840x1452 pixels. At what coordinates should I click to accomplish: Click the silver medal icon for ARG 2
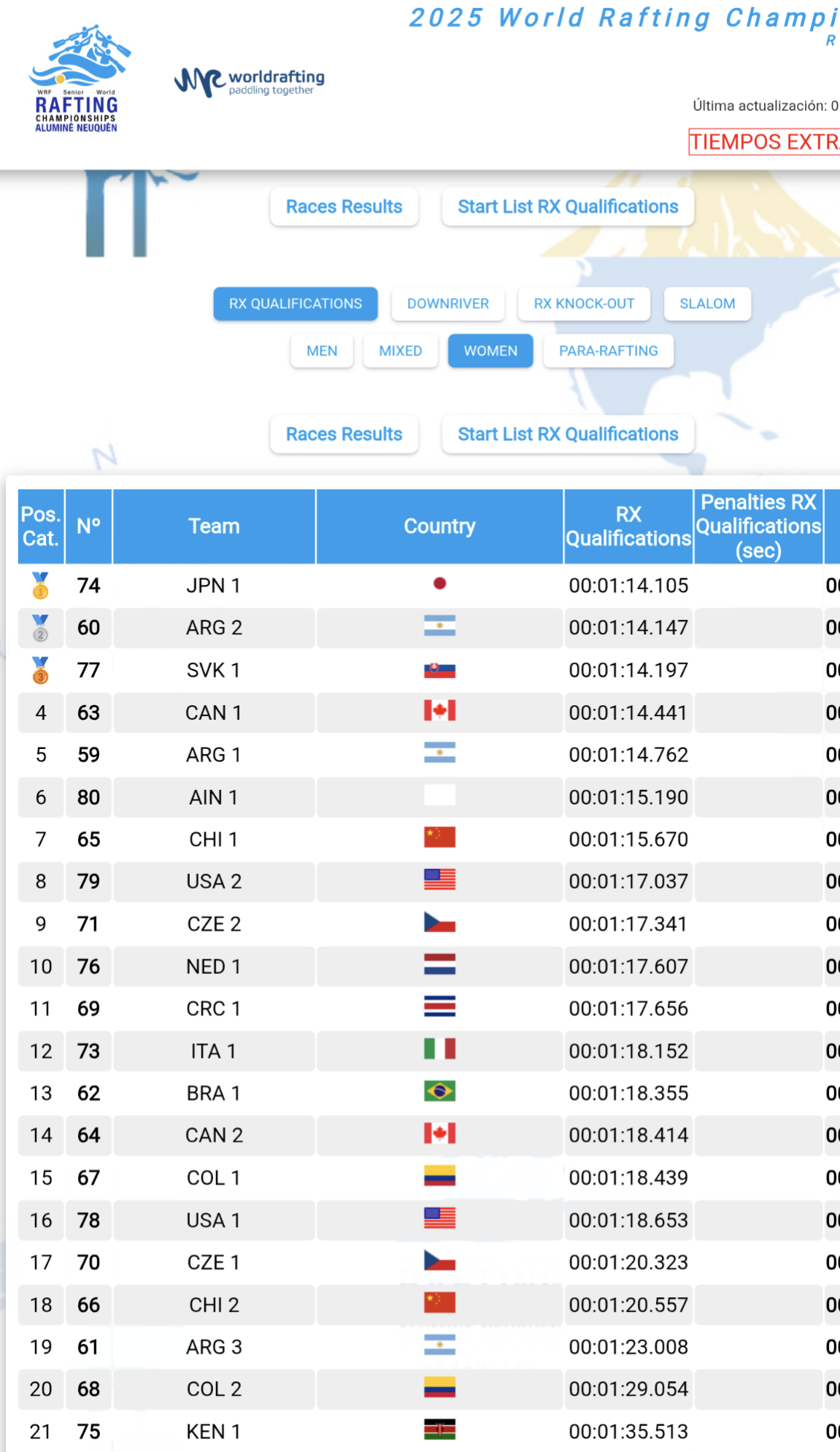pyautogui.click(x=41, y=628)
